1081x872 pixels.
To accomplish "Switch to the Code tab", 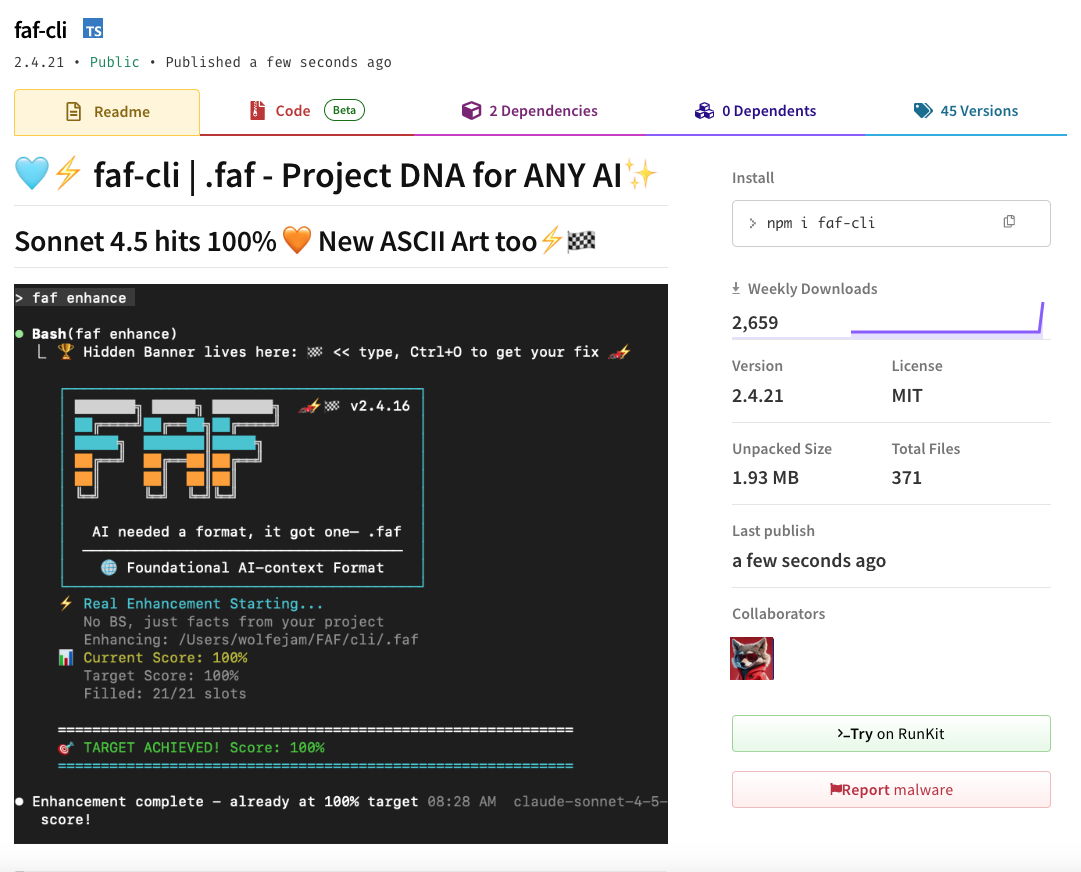I will click(294, 110).
